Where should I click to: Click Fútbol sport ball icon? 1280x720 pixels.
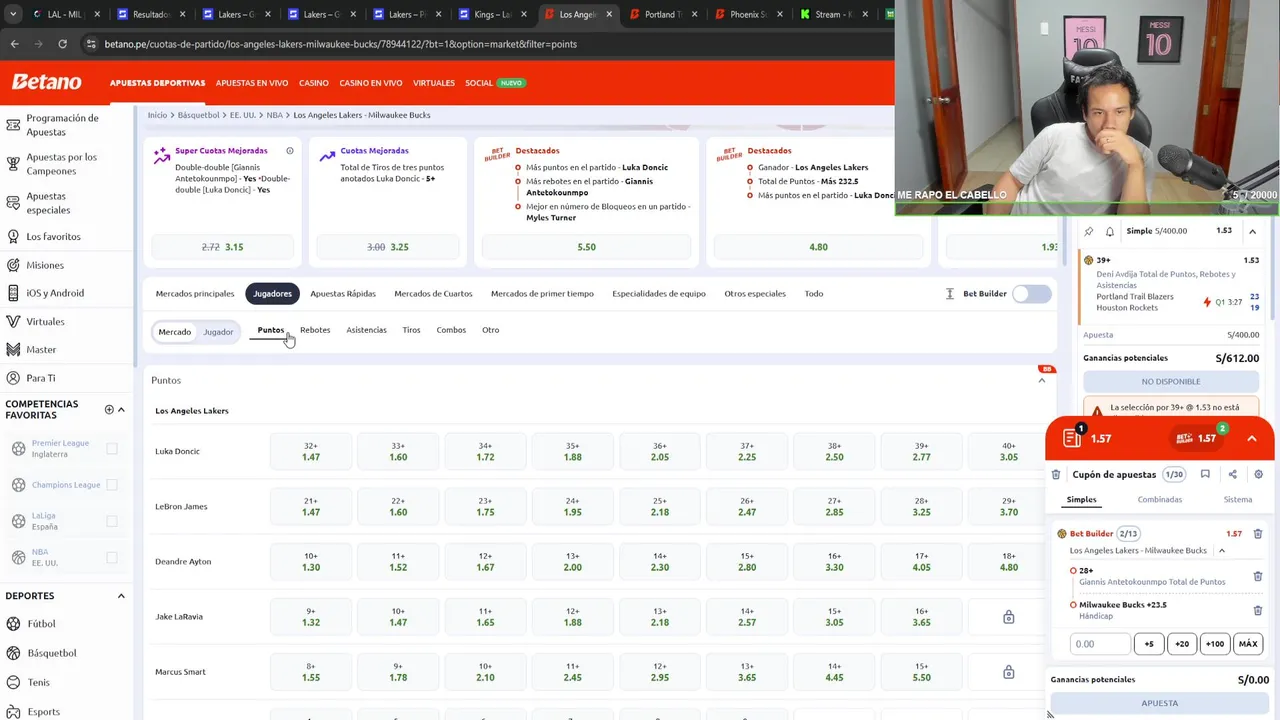(13, 624)
